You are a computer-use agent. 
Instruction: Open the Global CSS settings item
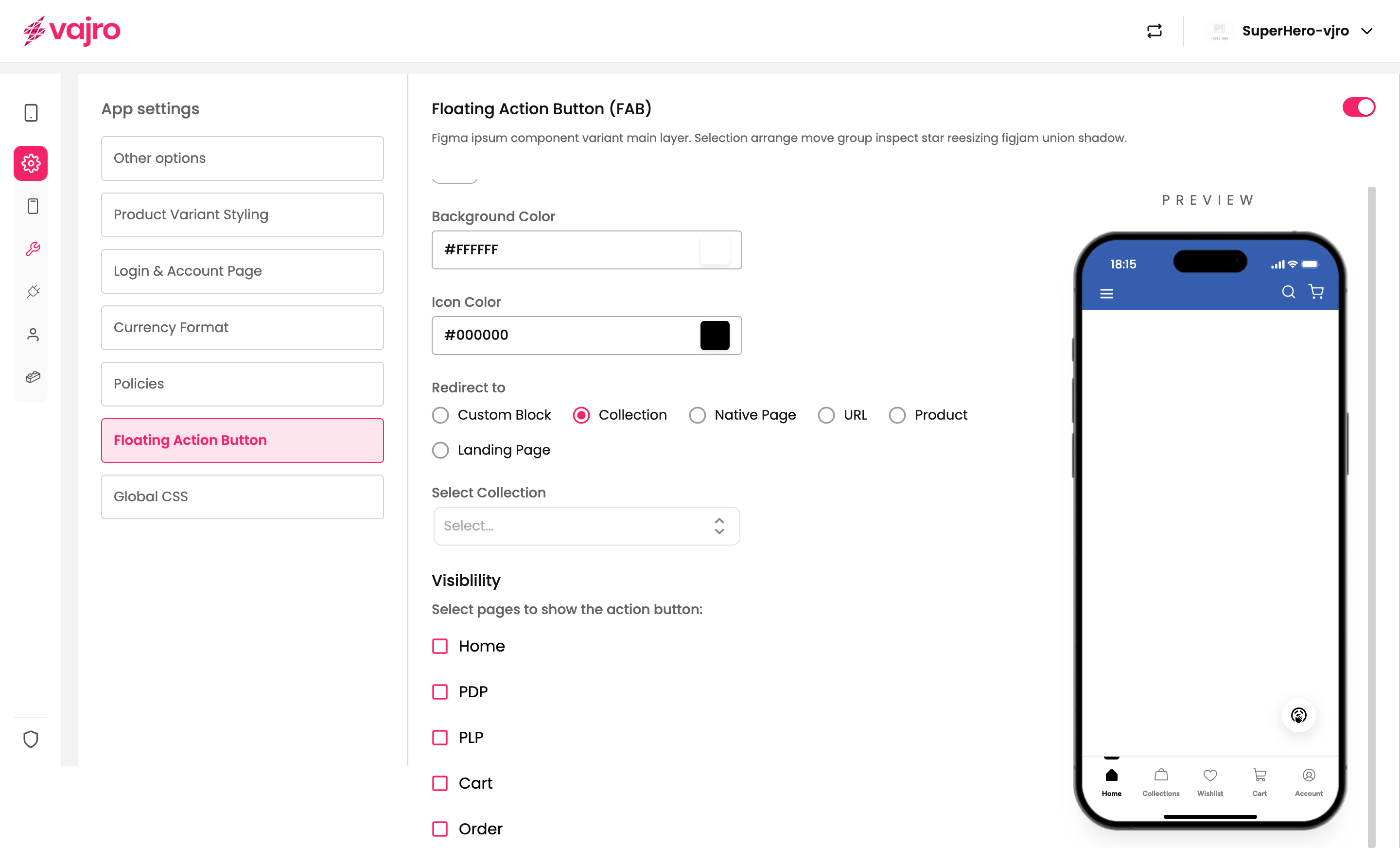point(242,497)
